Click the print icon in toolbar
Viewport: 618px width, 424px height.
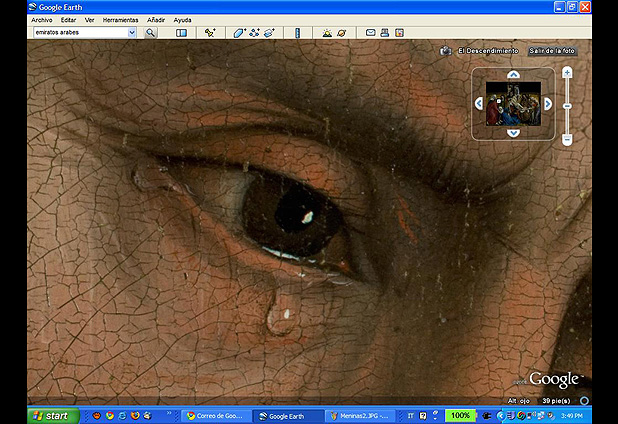383,32
